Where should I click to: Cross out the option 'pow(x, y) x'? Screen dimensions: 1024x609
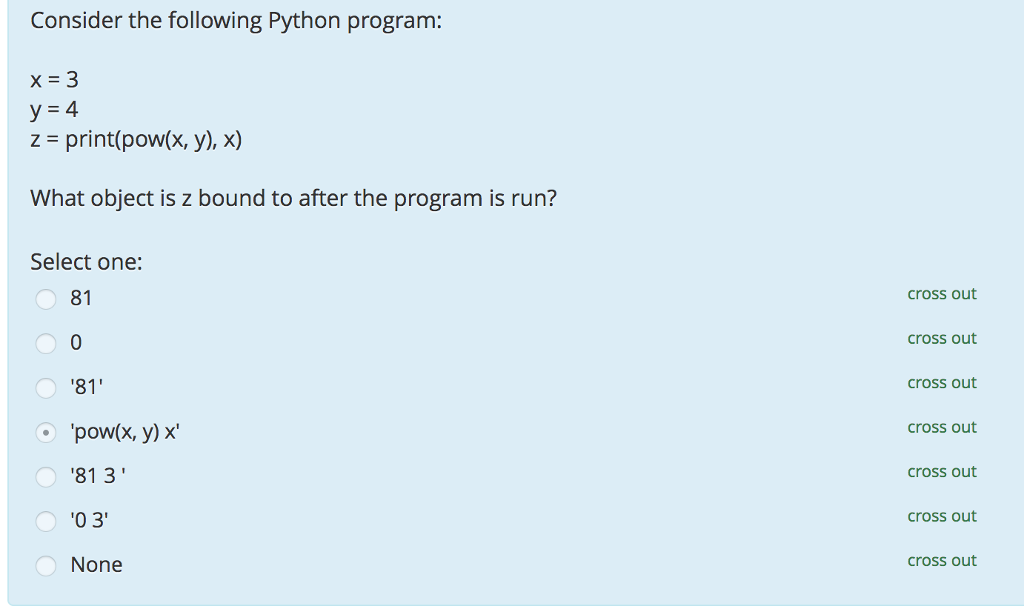click(x=941, y=427)
